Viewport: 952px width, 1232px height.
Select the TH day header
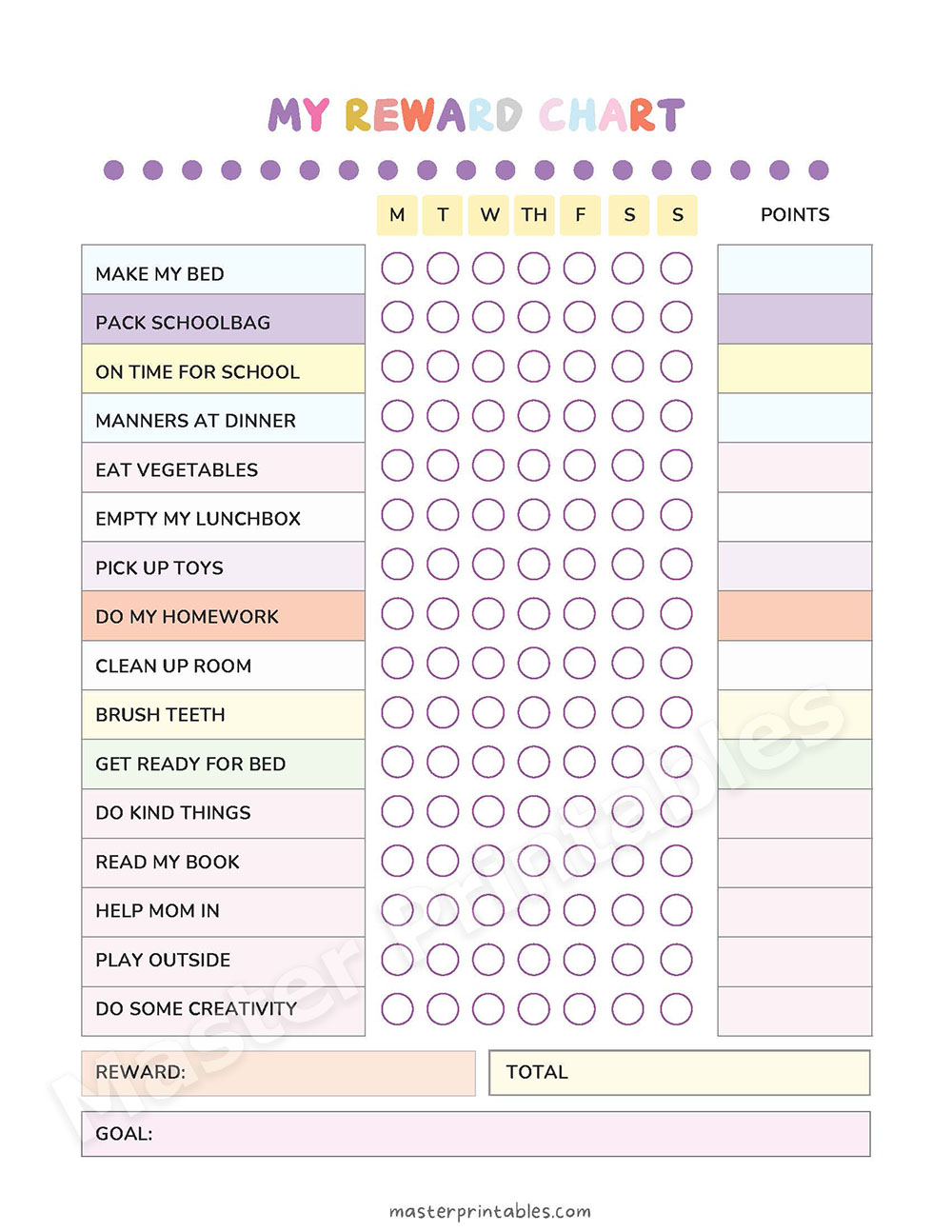(x=534, y=215)
